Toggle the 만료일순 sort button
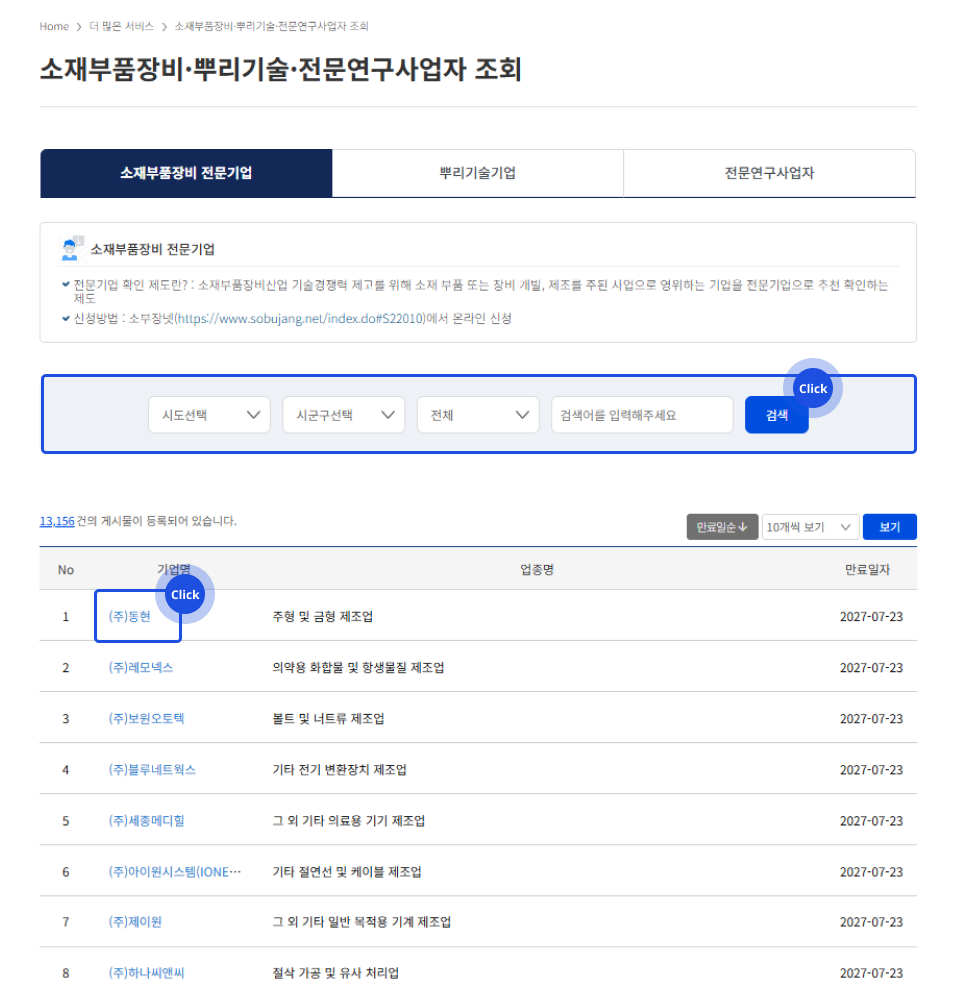The height and width of the screenshot is (982, 960). click(721, 527)
